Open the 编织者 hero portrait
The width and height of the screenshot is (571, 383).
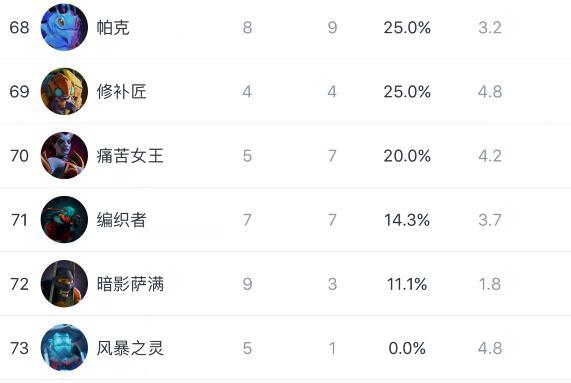pyautogui.click(x=64, y=220)
